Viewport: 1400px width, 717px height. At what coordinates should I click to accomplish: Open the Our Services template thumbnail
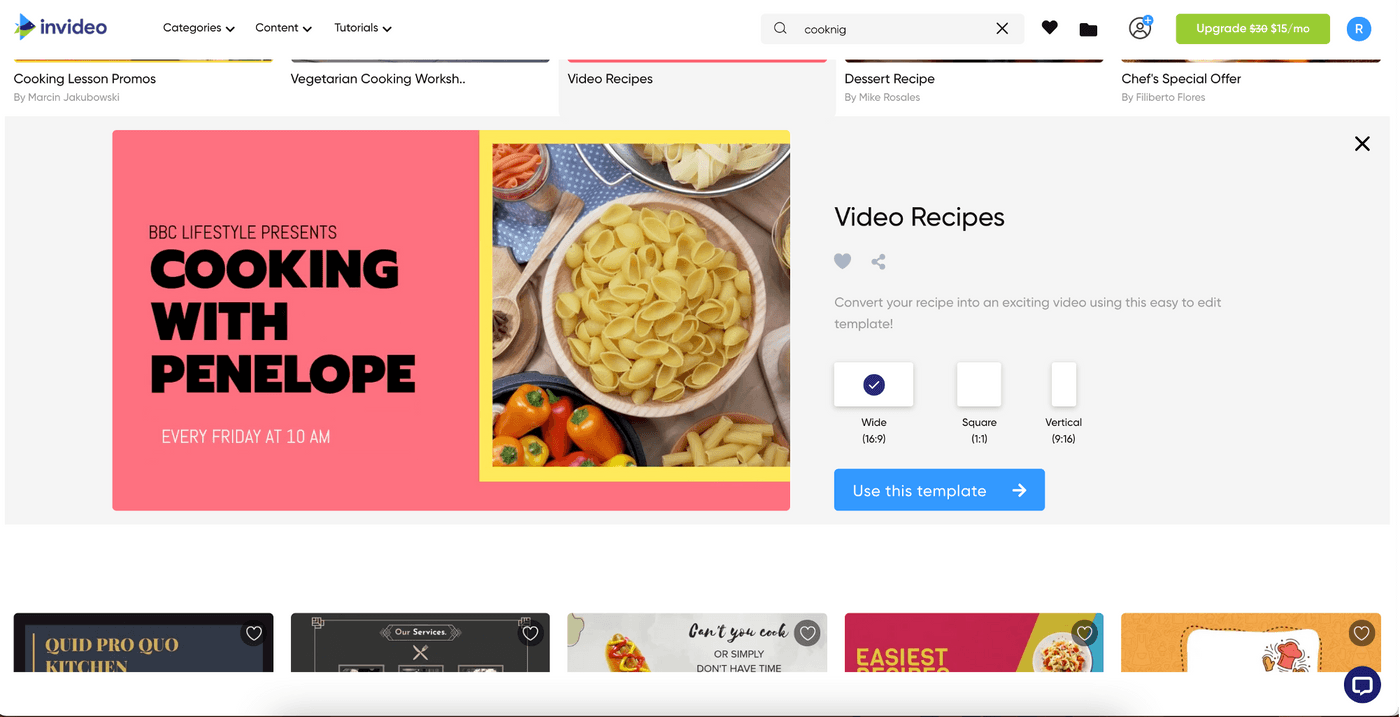(420, 643)
